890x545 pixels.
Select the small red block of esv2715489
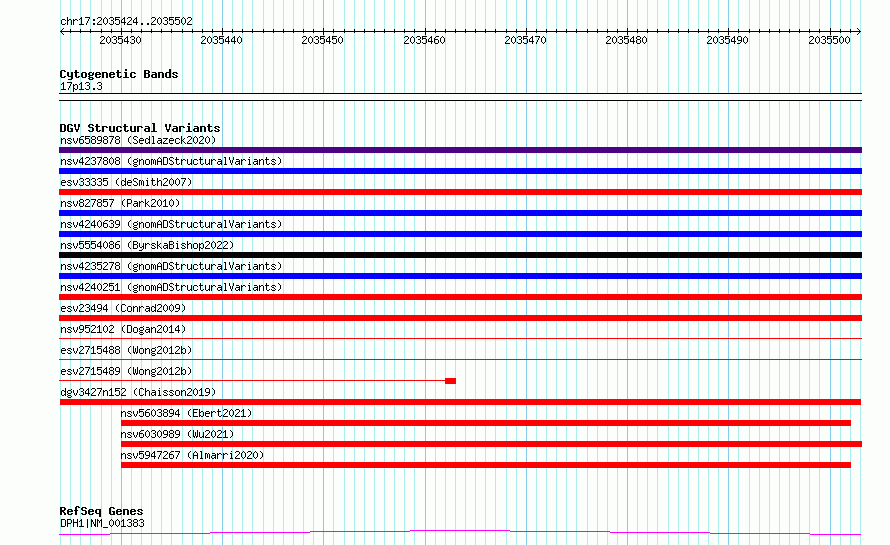pyautogui.click(x=451, y=381)
